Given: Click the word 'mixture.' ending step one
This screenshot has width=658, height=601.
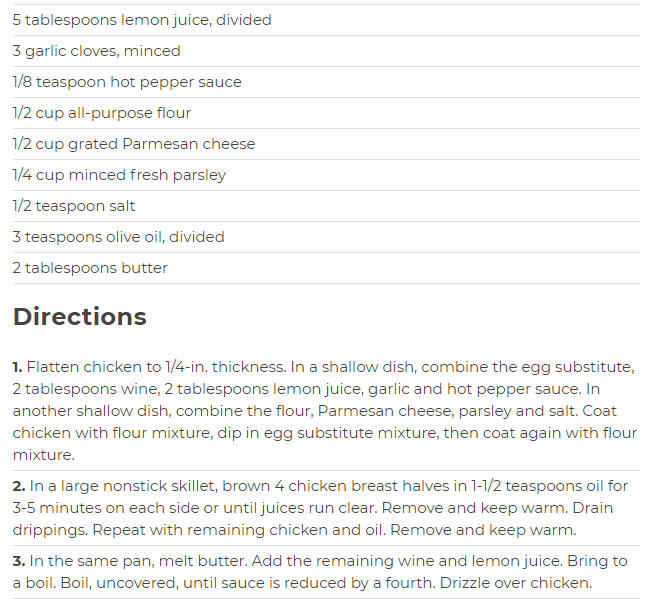Looking at the screenshot, I should point(44,455).
